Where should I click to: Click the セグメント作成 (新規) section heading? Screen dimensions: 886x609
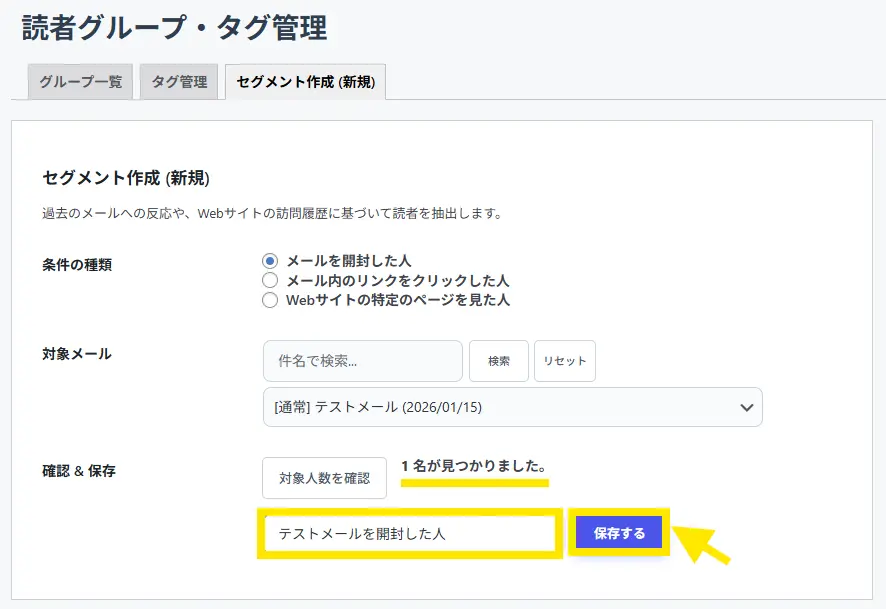(x=125, y=178)
